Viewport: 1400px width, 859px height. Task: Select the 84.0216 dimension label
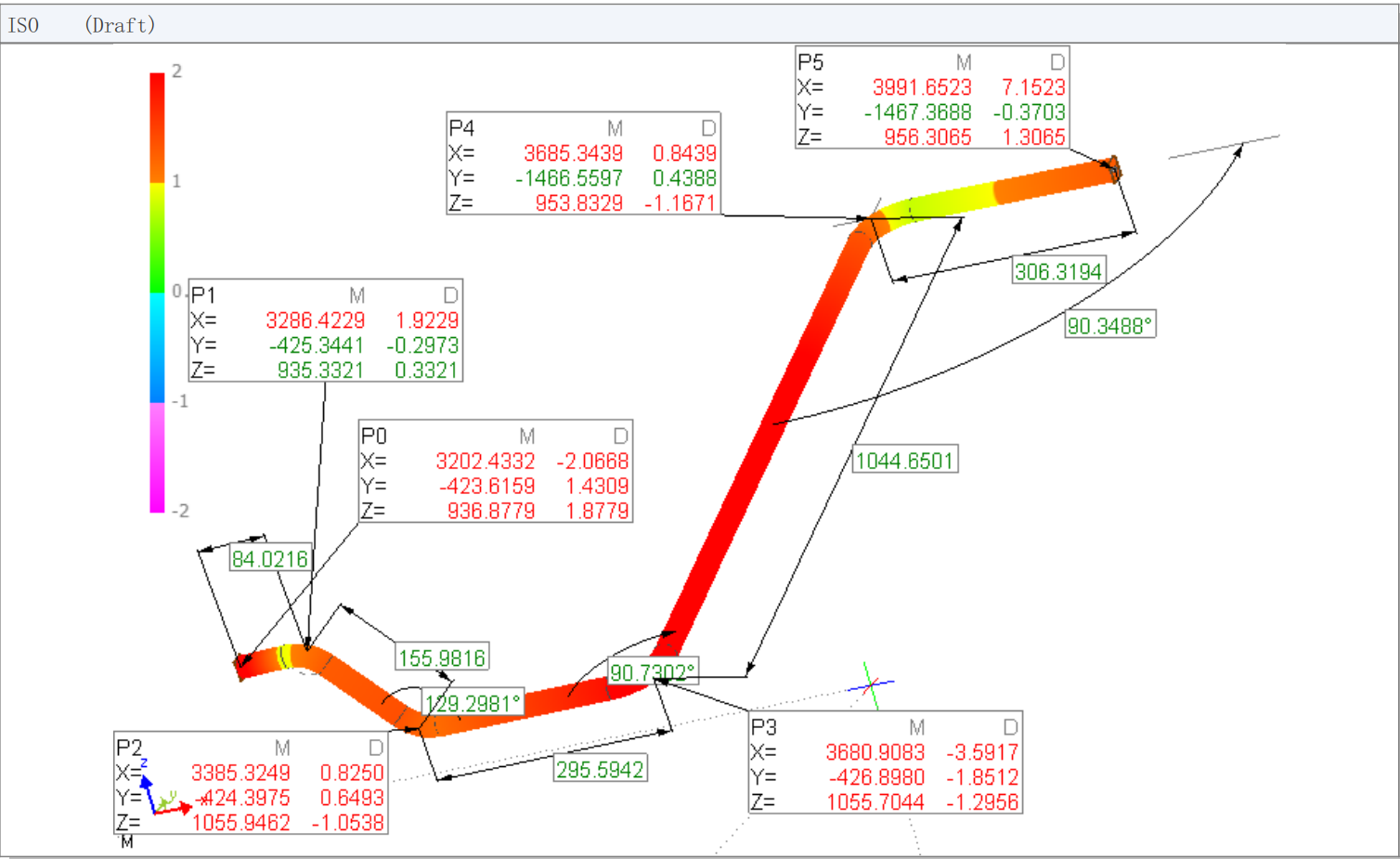point(269,559)
